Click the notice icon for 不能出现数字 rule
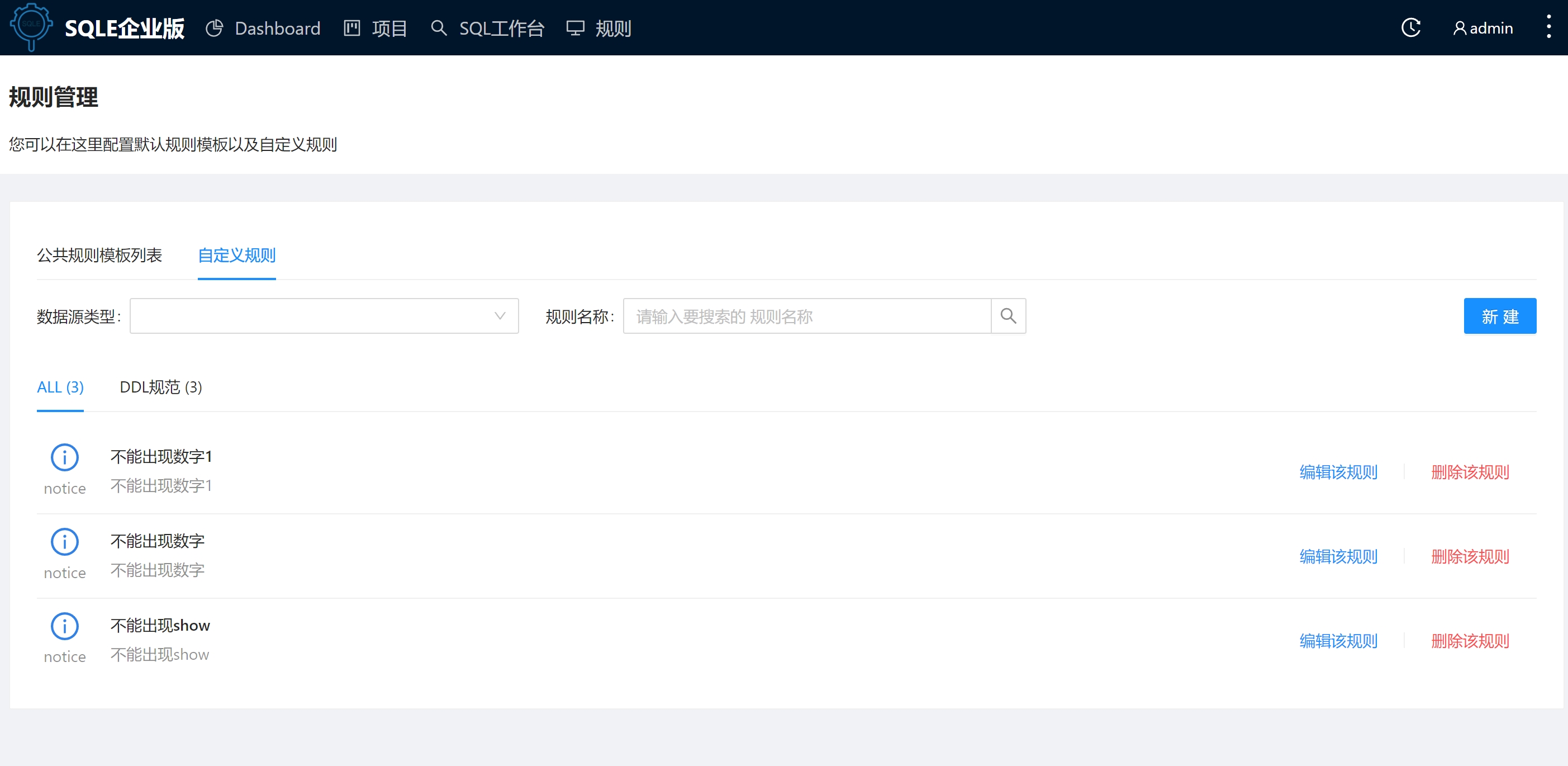The height and width of the screenshot is (766, 1568). click(64, 542)
